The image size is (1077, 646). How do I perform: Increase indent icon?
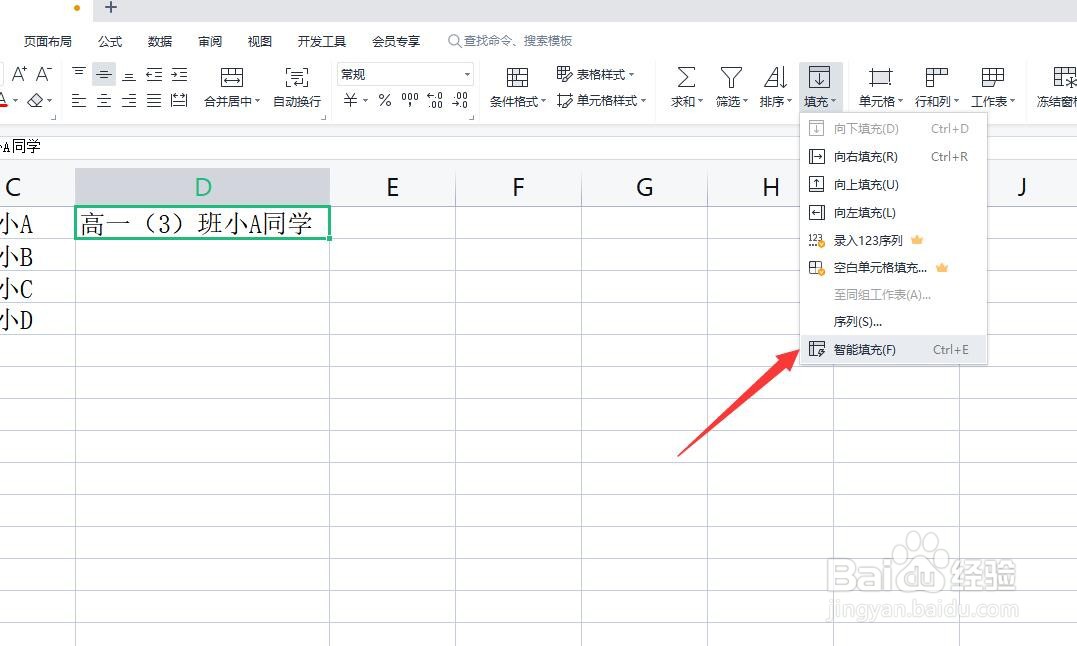pyautogui.click(x=179, y=74)
